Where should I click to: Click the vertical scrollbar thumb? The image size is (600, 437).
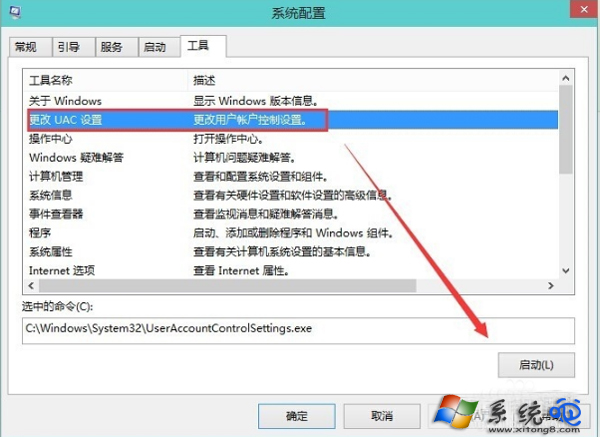pos(566,130)
